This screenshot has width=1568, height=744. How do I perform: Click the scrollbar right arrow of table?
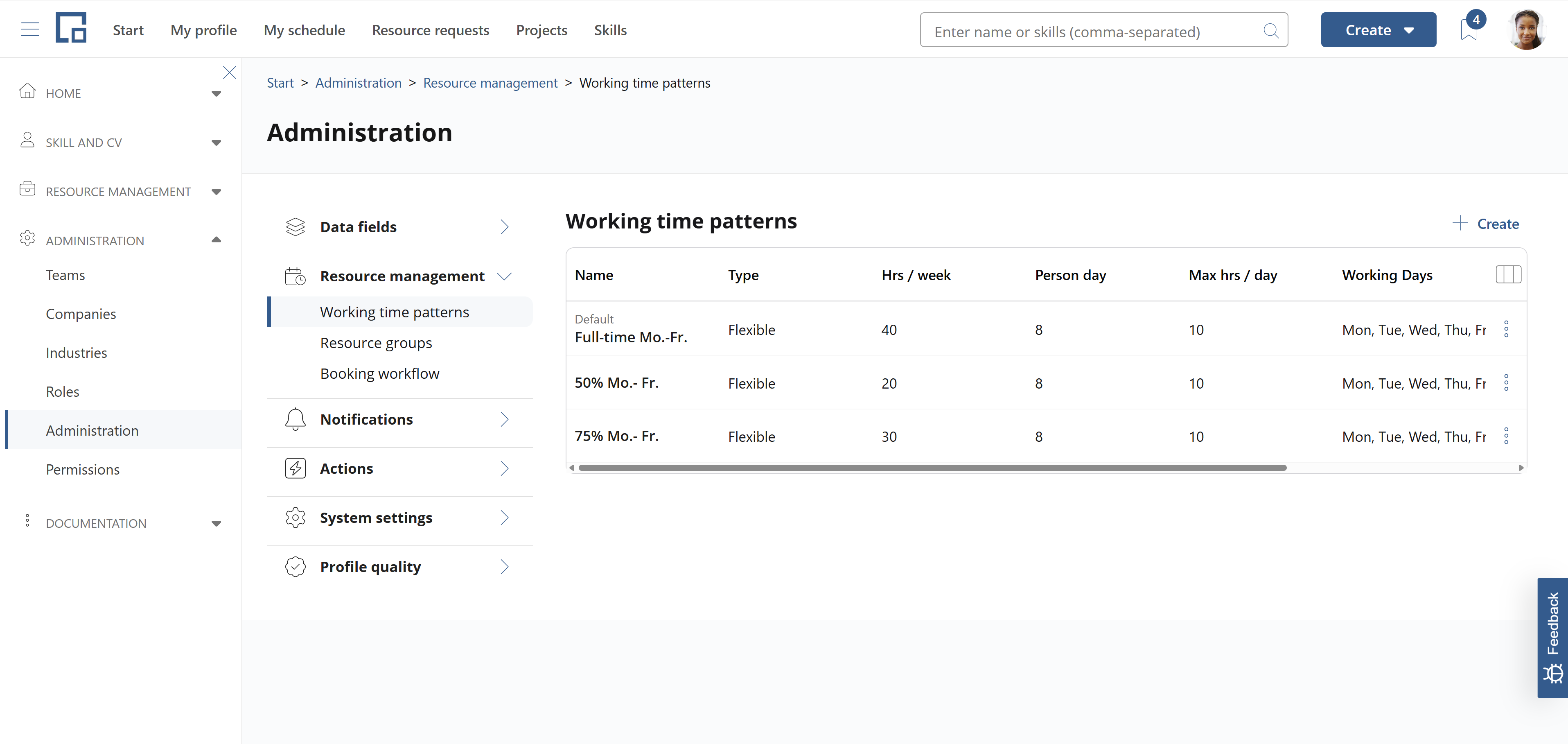(x=1521, y=468)
